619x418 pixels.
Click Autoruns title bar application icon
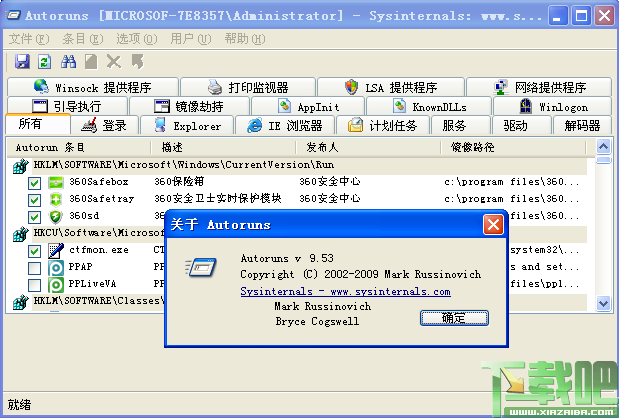[13, 15]
